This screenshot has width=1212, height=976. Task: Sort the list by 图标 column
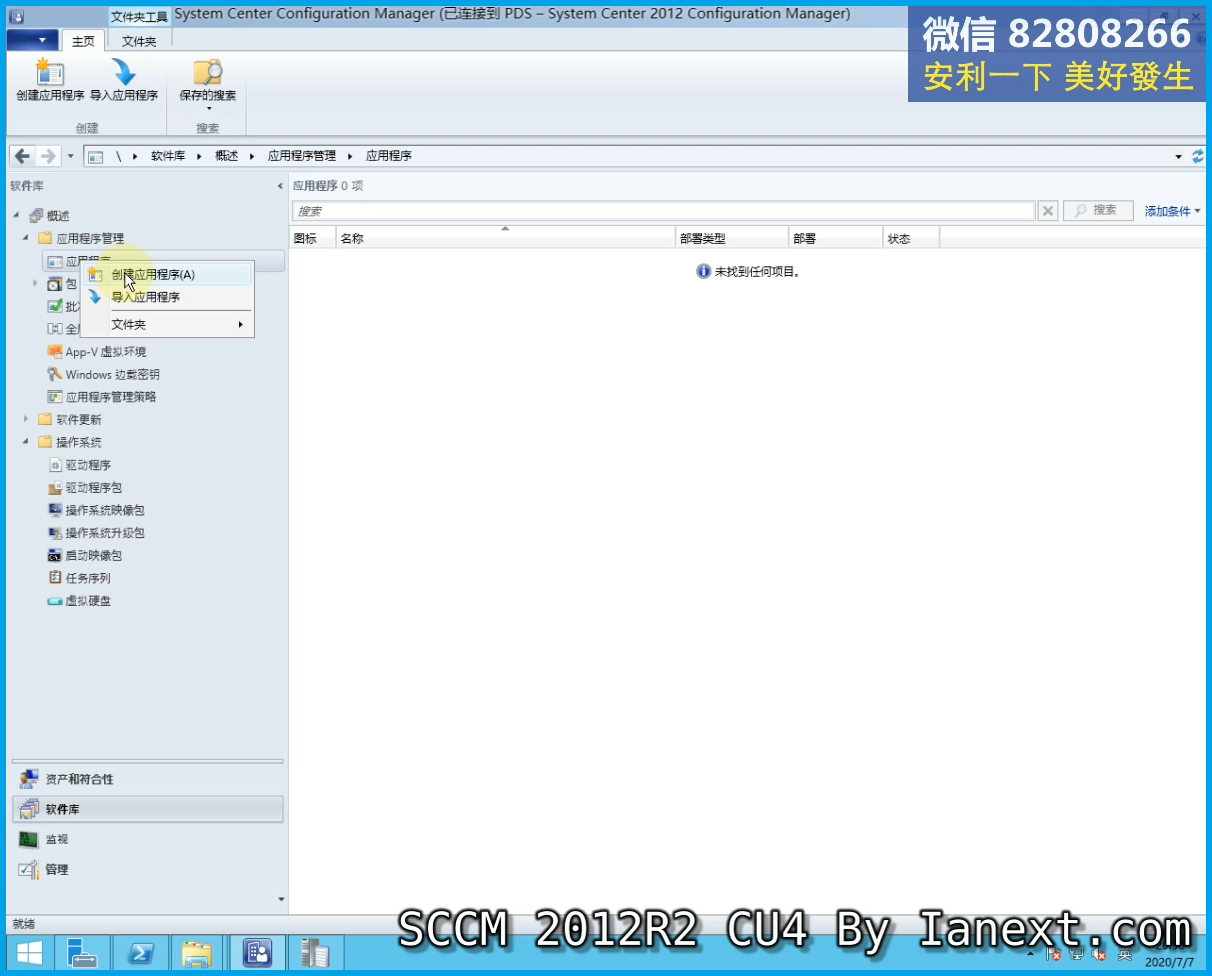[312, 239]
